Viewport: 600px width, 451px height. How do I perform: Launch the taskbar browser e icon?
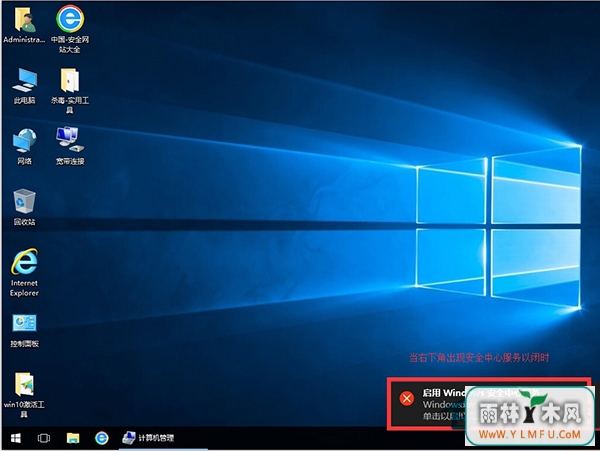101,438
